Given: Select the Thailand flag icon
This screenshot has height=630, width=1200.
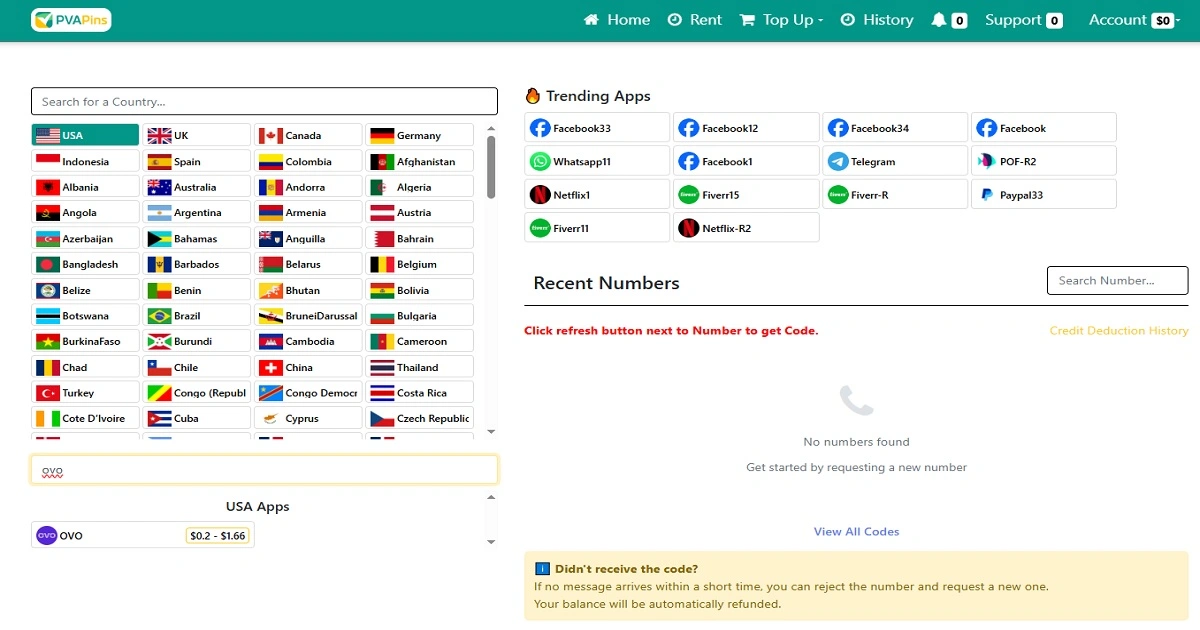Looking at the screenshot, I should point(382,367).
